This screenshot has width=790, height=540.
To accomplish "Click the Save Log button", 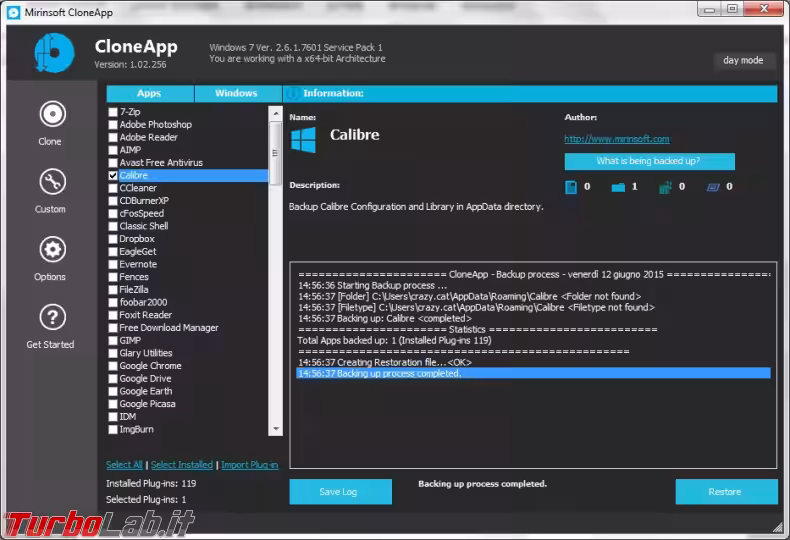I will click(x=340, y=492).
